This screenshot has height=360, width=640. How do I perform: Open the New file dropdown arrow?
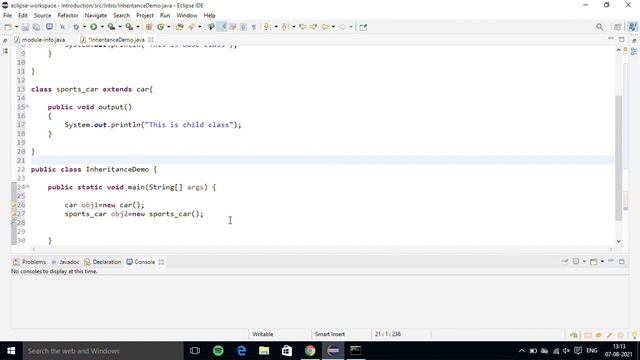pyautogui.click(x=16, y=27)
